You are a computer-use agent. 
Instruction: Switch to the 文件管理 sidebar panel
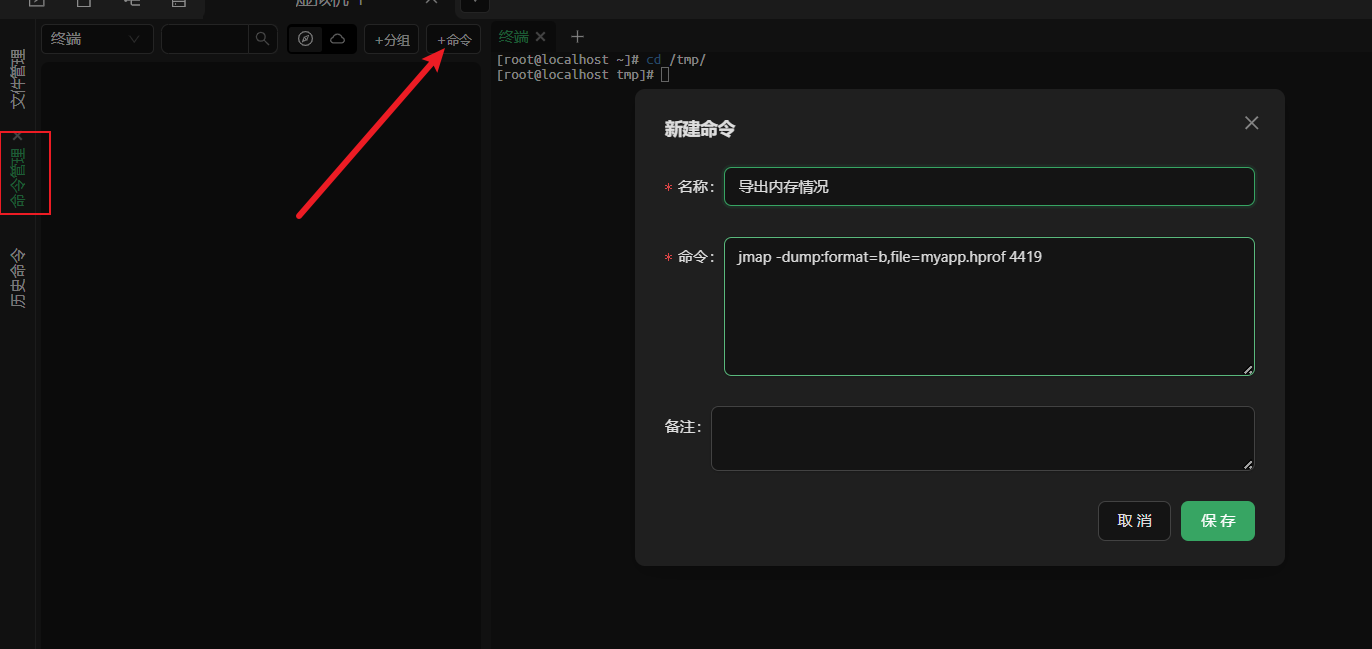click(x=17, y=75)
